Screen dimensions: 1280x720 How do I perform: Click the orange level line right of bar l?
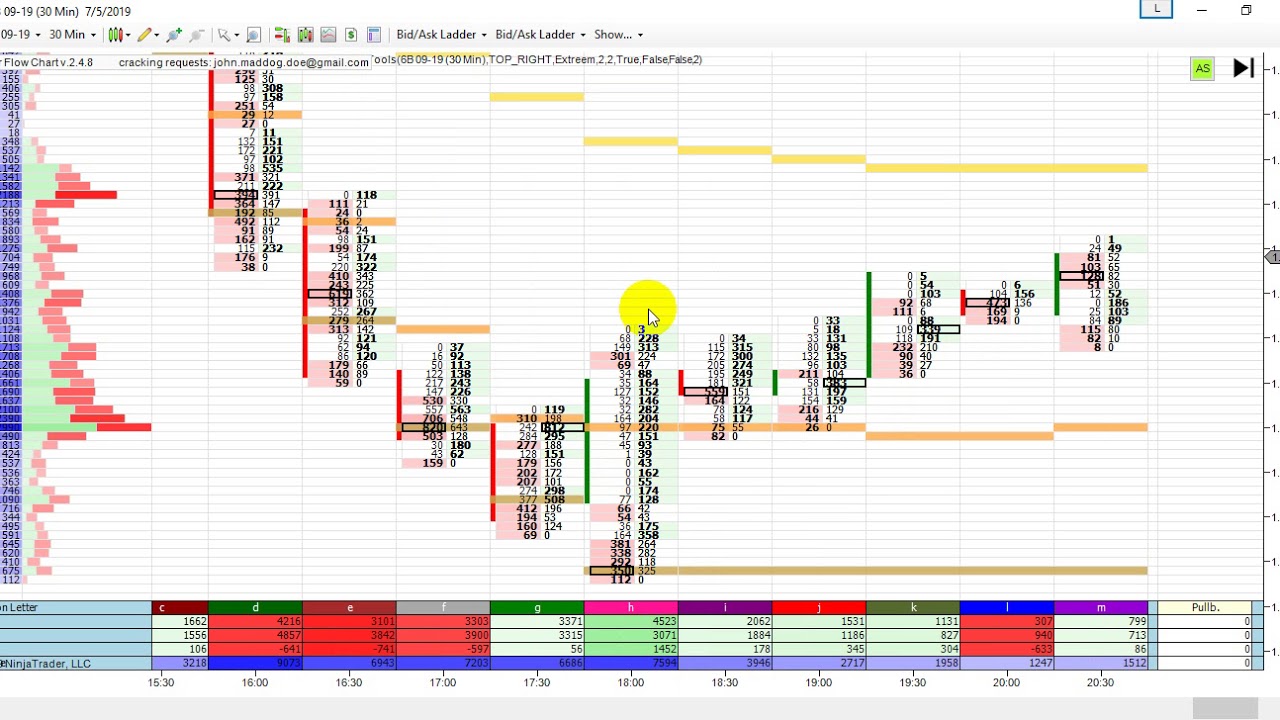[1101, 428]
